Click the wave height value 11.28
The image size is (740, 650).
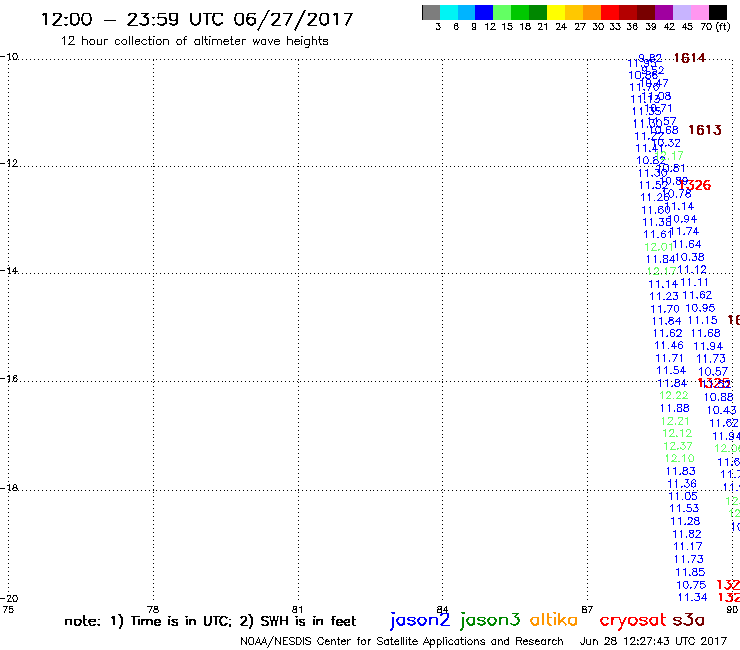click(685, 521)
